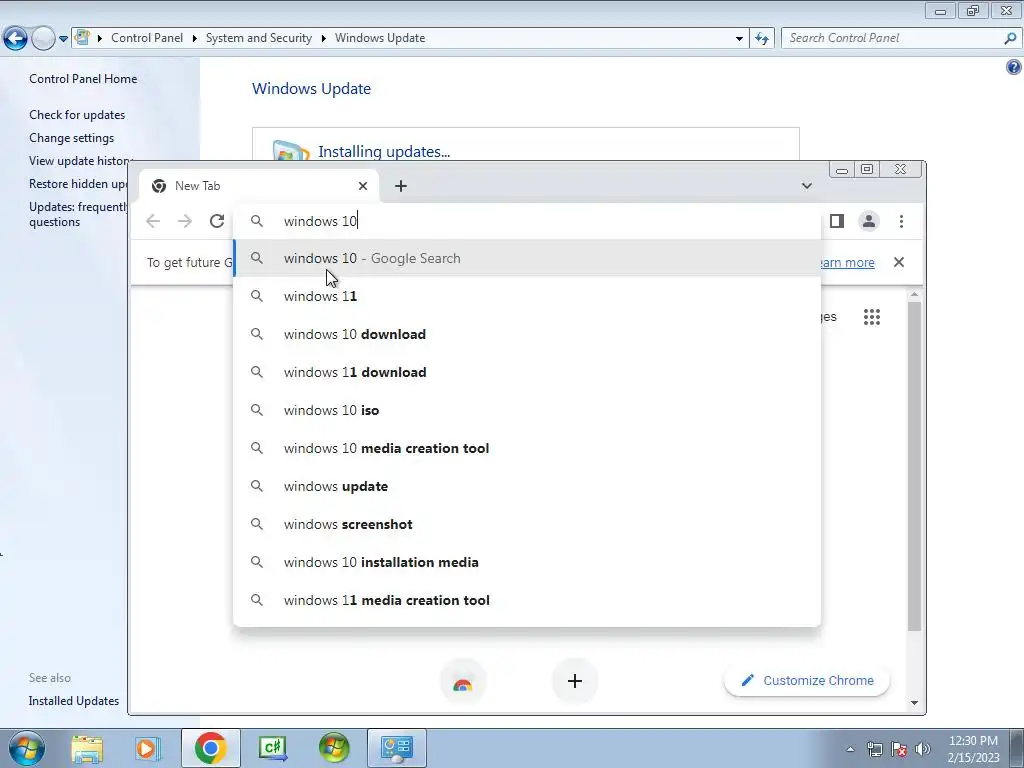Open Installed Updates under See also
This screenshot has height=768, width=1024.
pyautogui.click(x=74, y=701)
